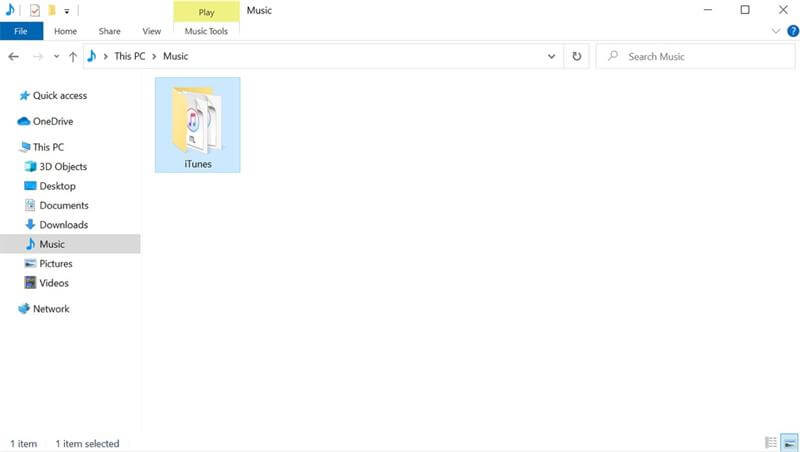800x452 pixels.
Task: Click the Help question mark icon
Action: tap(791, 31)
